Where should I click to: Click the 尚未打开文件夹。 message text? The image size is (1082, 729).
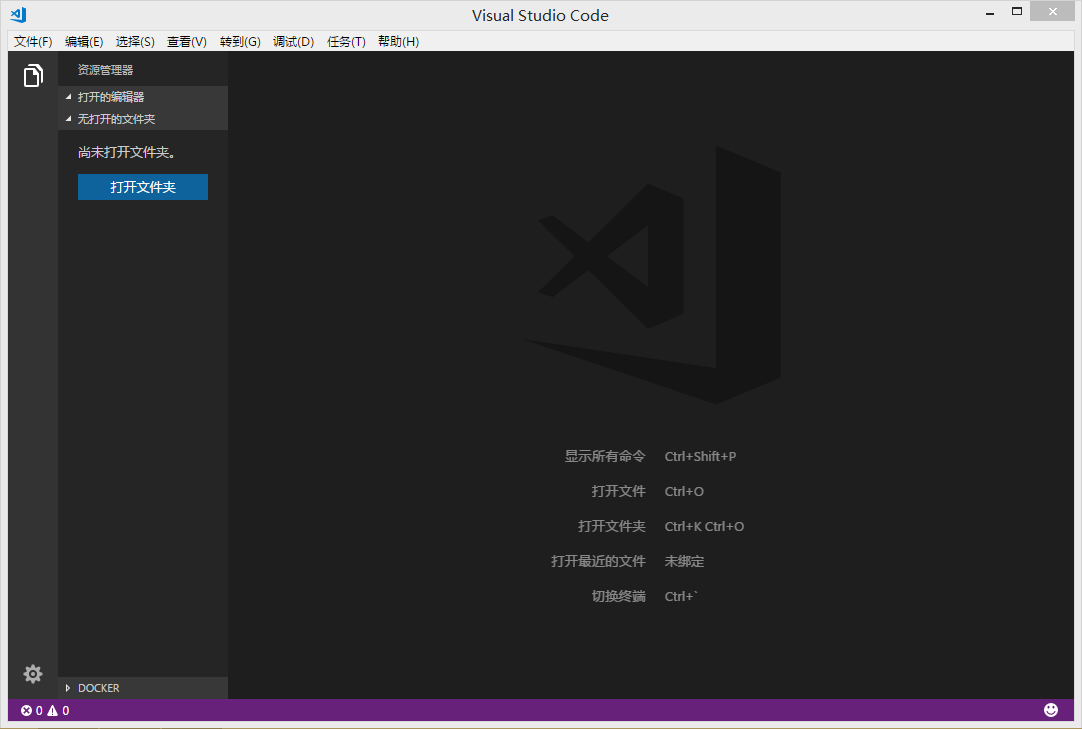tap(126, 152)
